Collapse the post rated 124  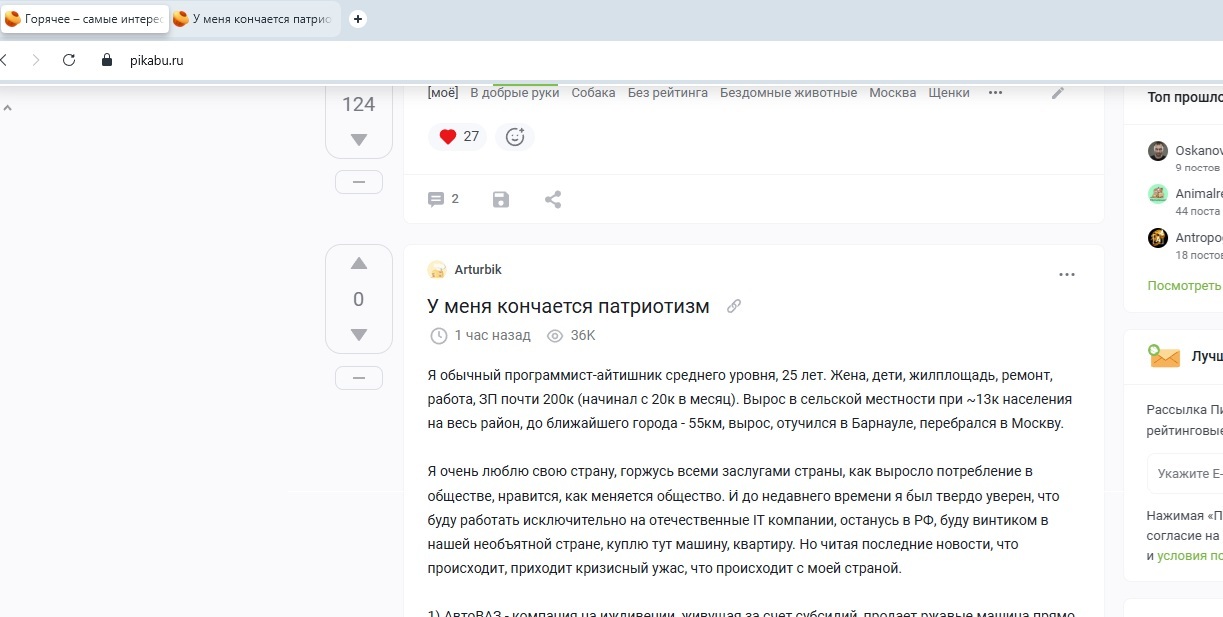(x=359, y=182)
